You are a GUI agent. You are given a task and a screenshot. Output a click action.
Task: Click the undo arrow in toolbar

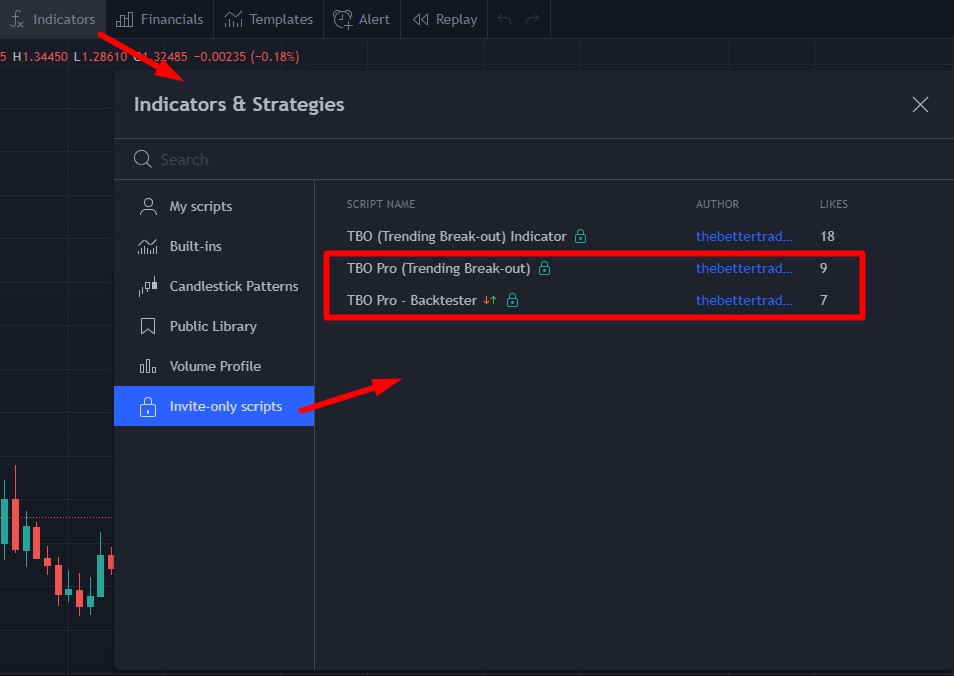click(505, 19)
